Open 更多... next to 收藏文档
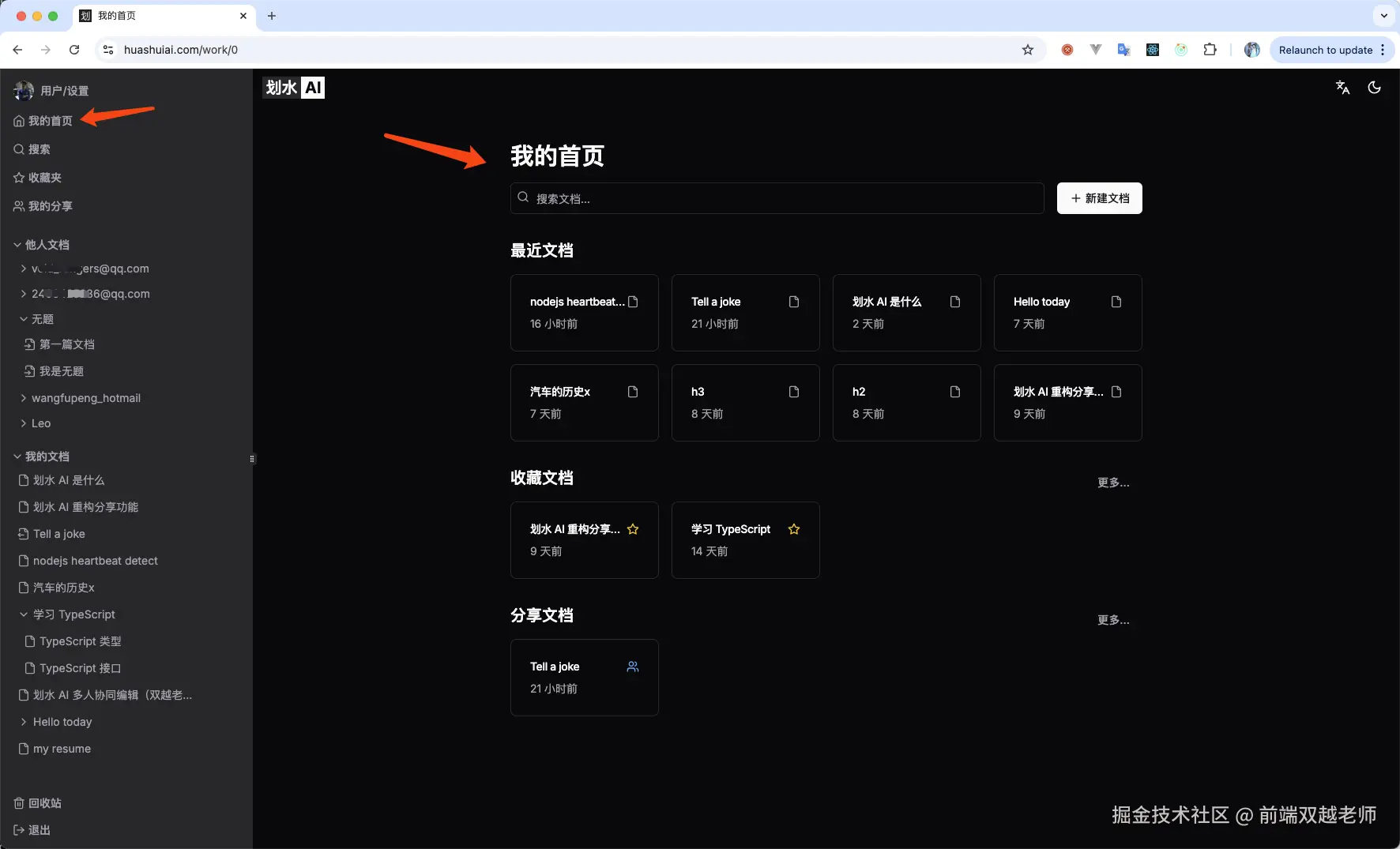This screenshot has height=849, width=1400. pyautogui.click(x=1113, y=483)
